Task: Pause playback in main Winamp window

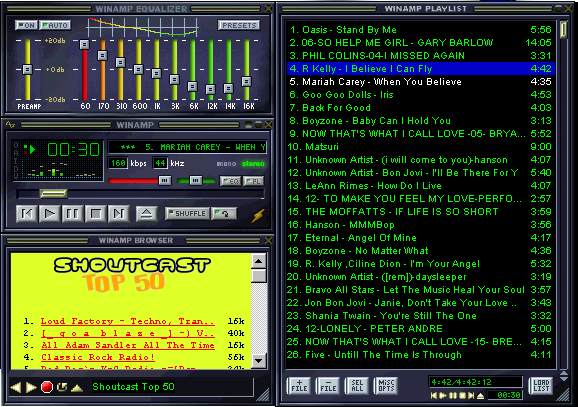Action: 72,213
